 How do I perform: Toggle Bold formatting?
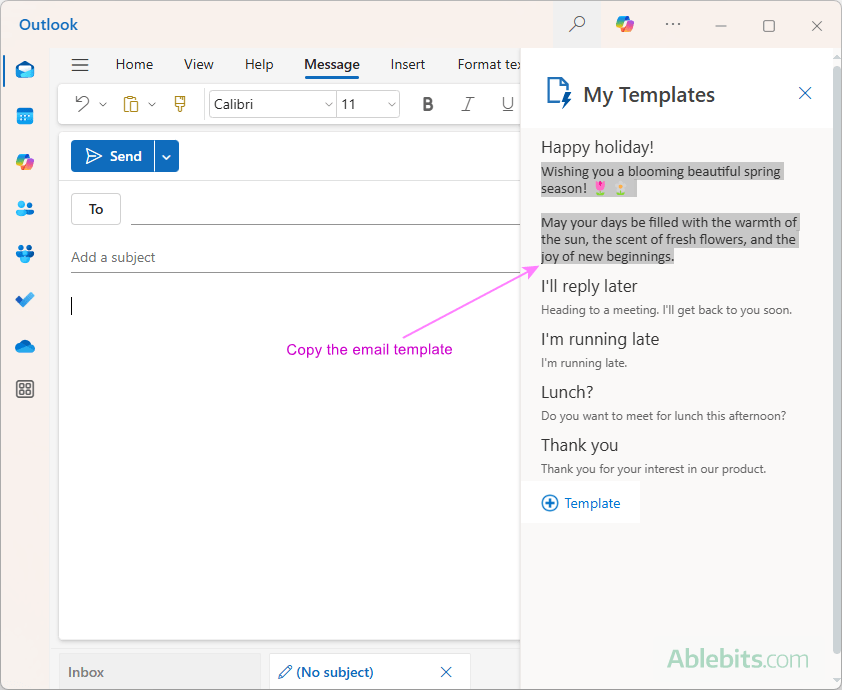pos(427,104)
